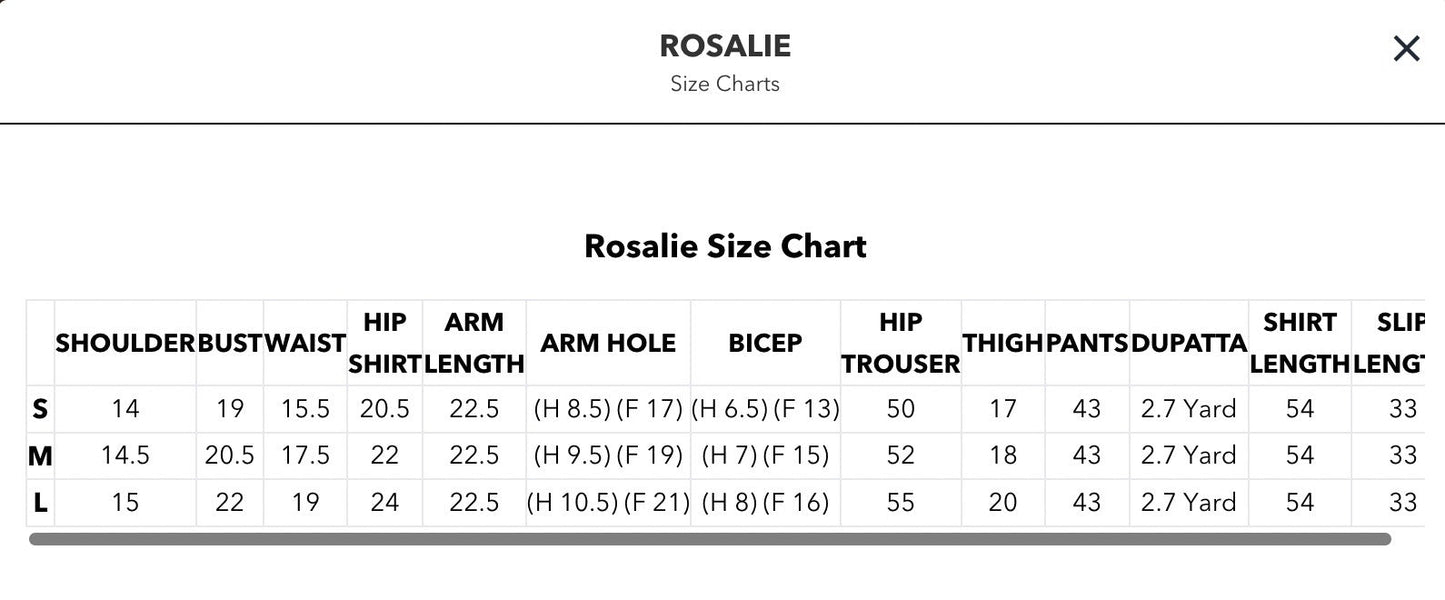Click the WAIST column header
Viewport: 1445px width, 600px height.
(304, 342)
